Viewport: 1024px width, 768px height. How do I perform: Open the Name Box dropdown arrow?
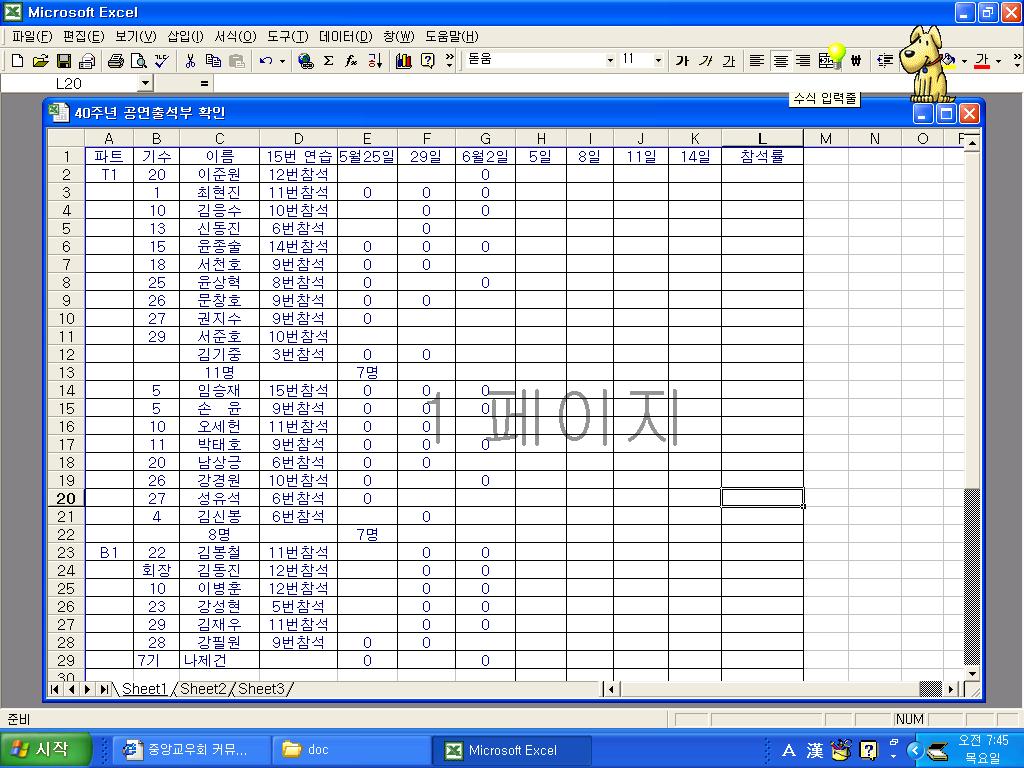[145, 84]
